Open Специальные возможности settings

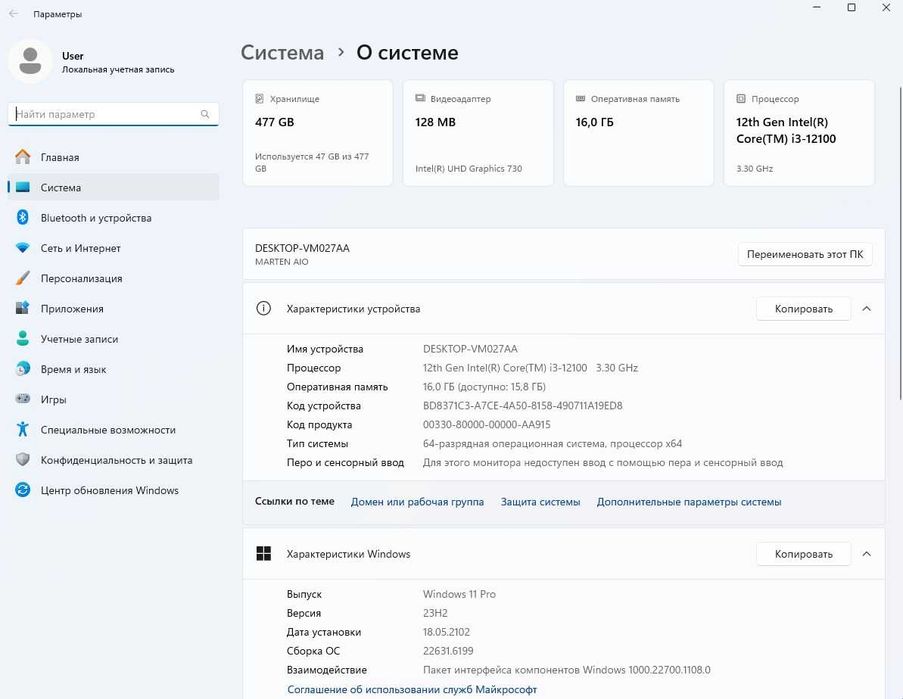pyautogui.click(x=113, y=430)
